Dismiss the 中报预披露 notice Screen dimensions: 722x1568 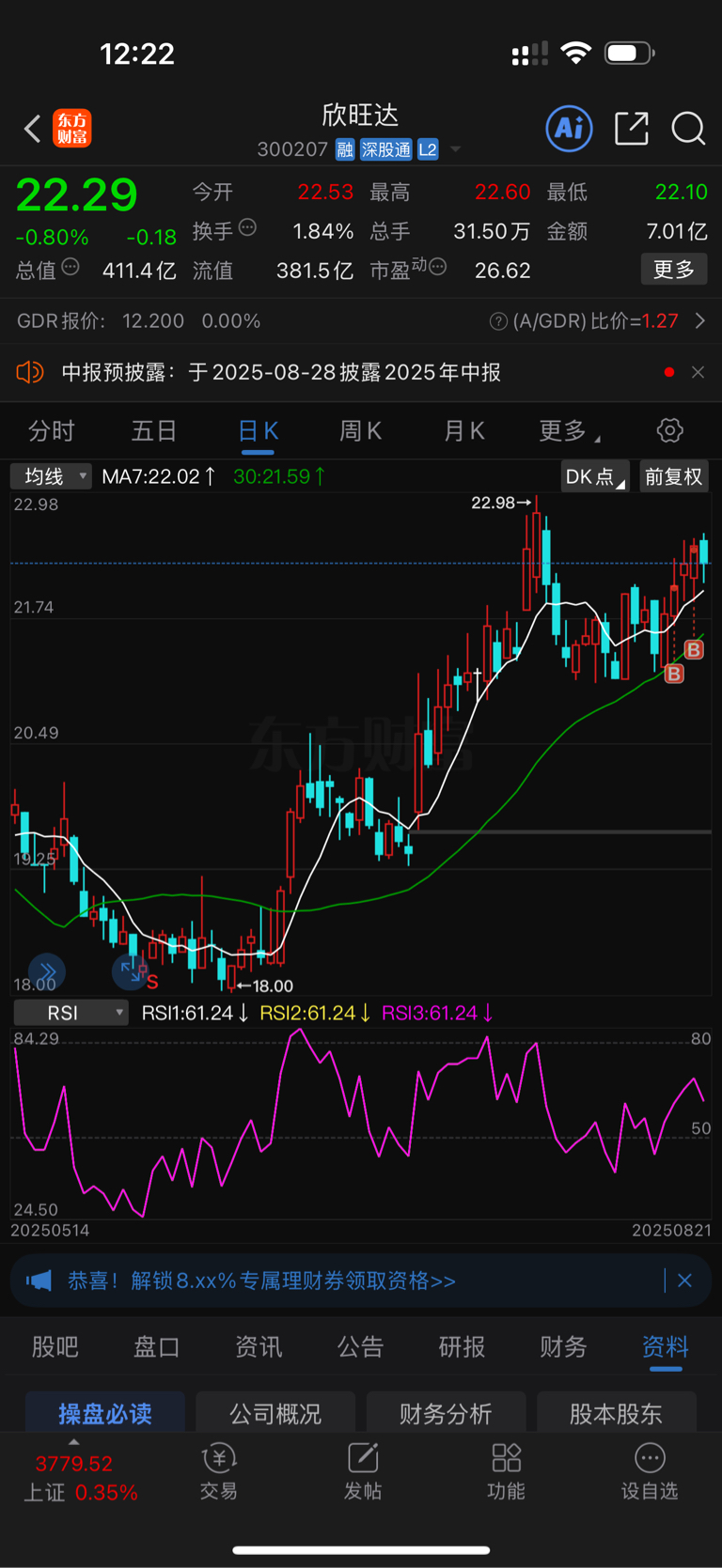698,372
